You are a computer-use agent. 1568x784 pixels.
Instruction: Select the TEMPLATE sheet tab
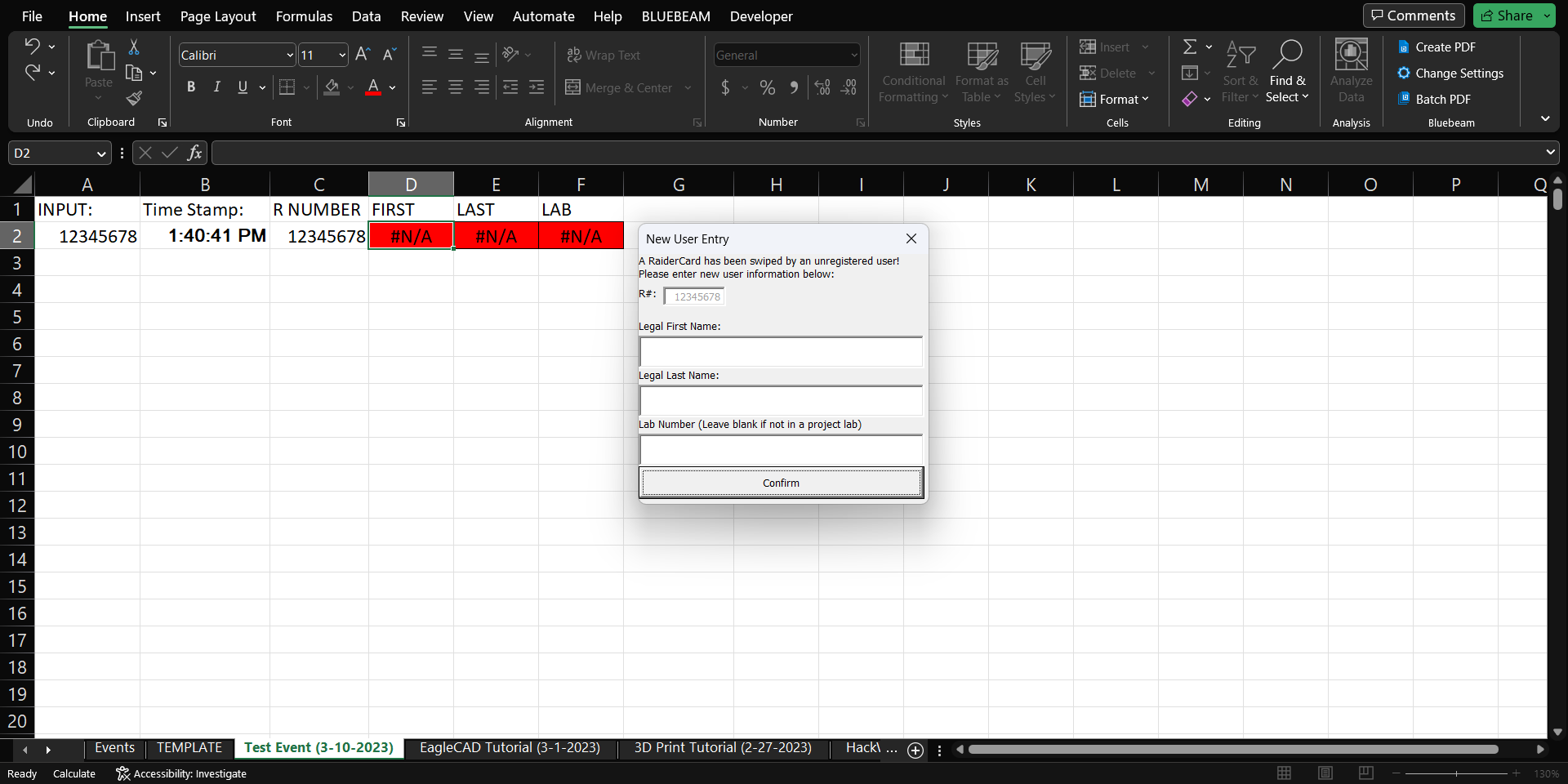pos(189,747)
